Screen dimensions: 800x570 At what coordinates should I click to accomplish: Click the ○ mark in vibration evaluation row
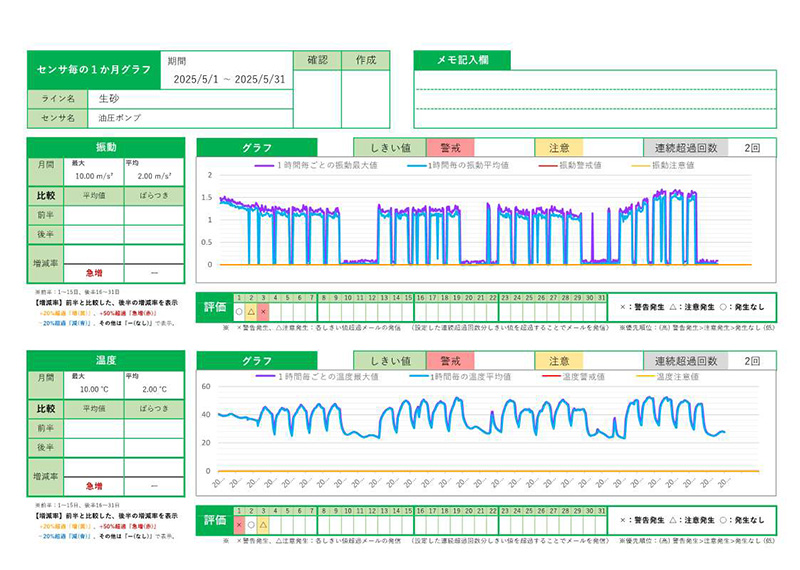coord(238,309)
